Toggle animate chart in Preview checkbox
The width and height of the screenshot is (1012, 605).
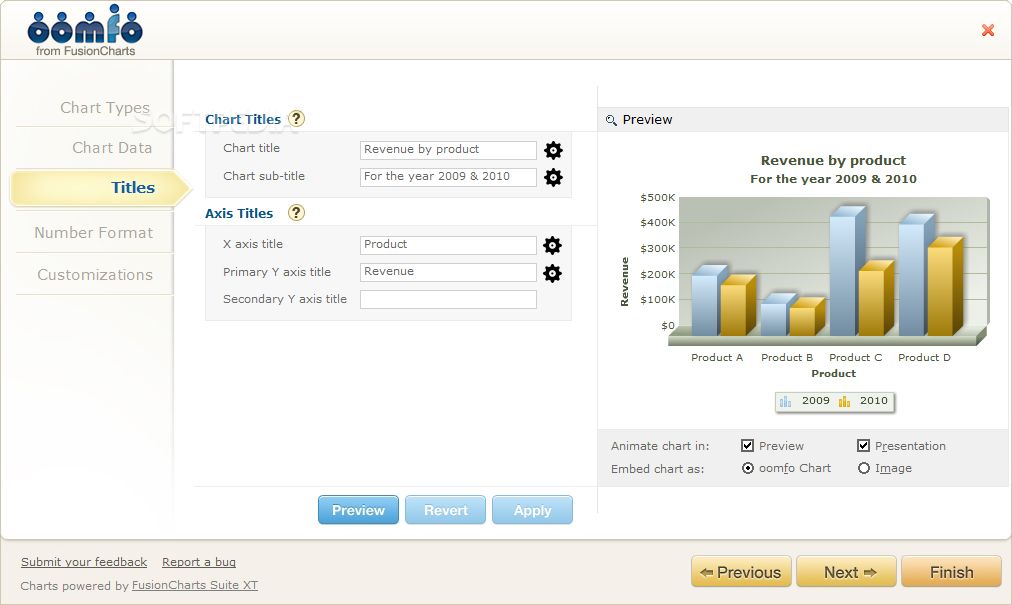pos(747,446)
